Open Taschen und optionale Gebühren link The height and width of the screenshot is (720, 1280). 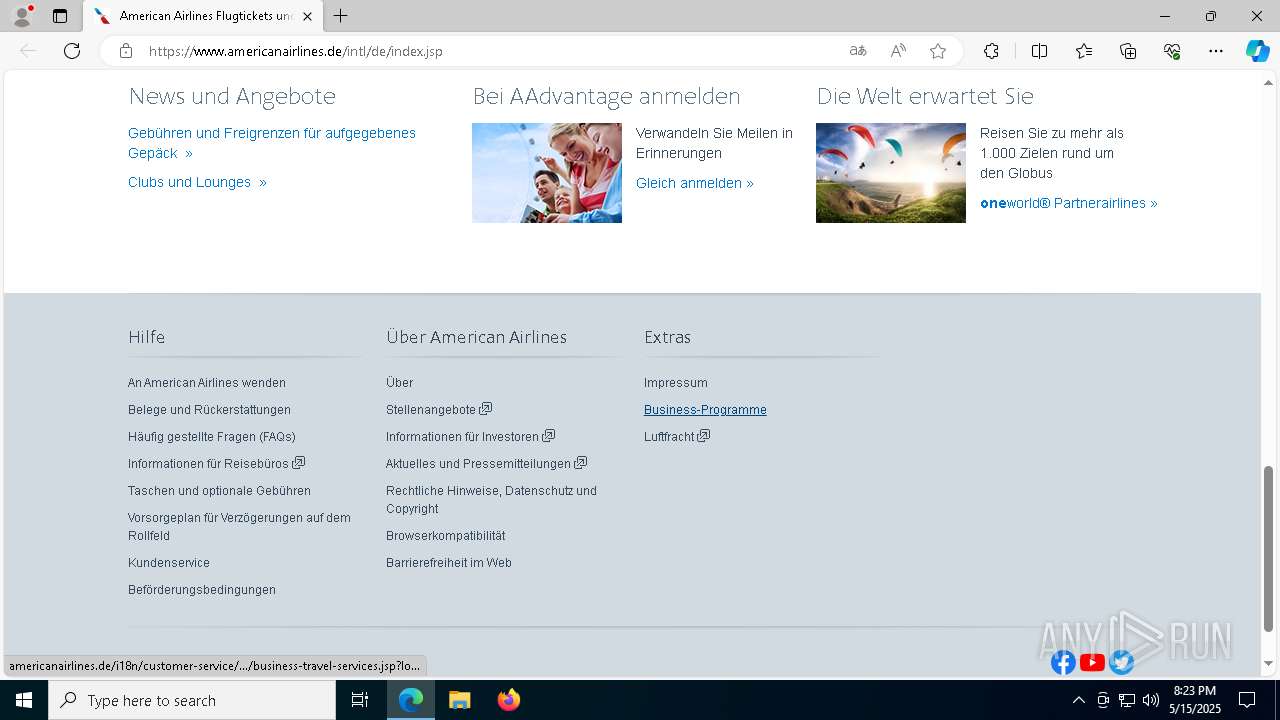tap(219, 491)
